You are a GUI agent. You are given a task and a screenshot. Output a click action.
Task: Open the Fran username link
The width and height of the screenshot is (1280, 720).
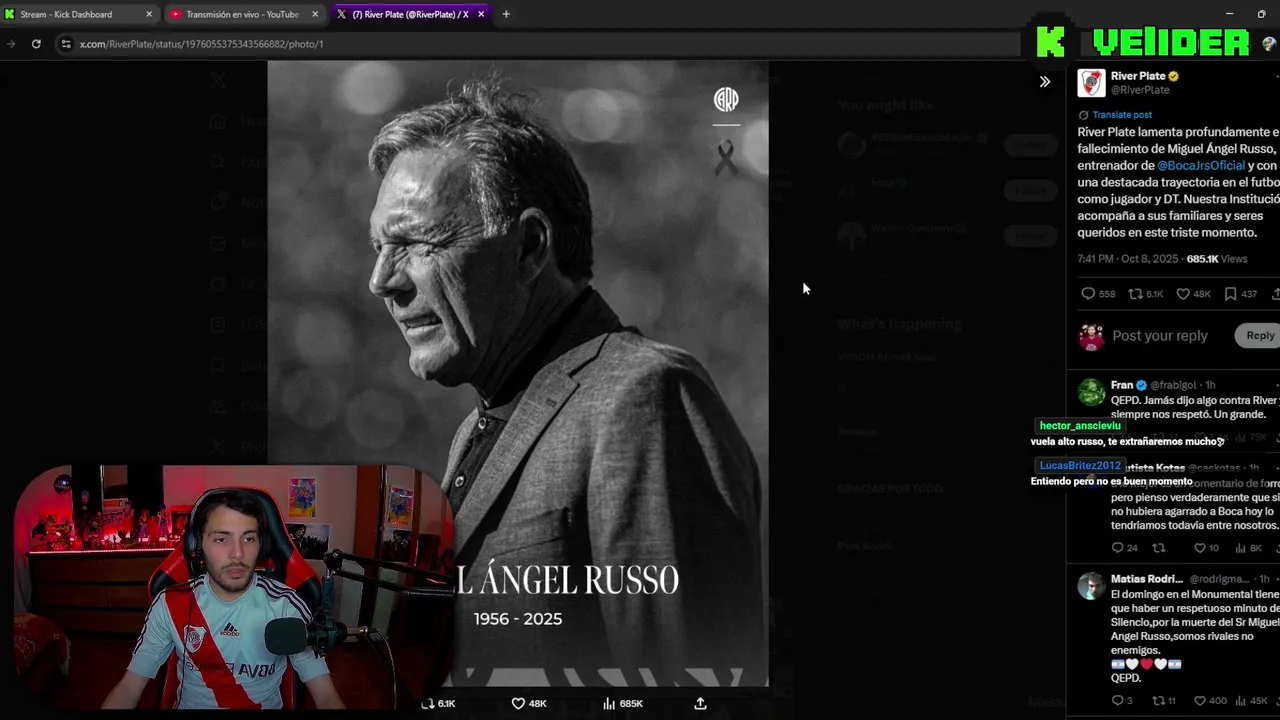point(1122,385)
